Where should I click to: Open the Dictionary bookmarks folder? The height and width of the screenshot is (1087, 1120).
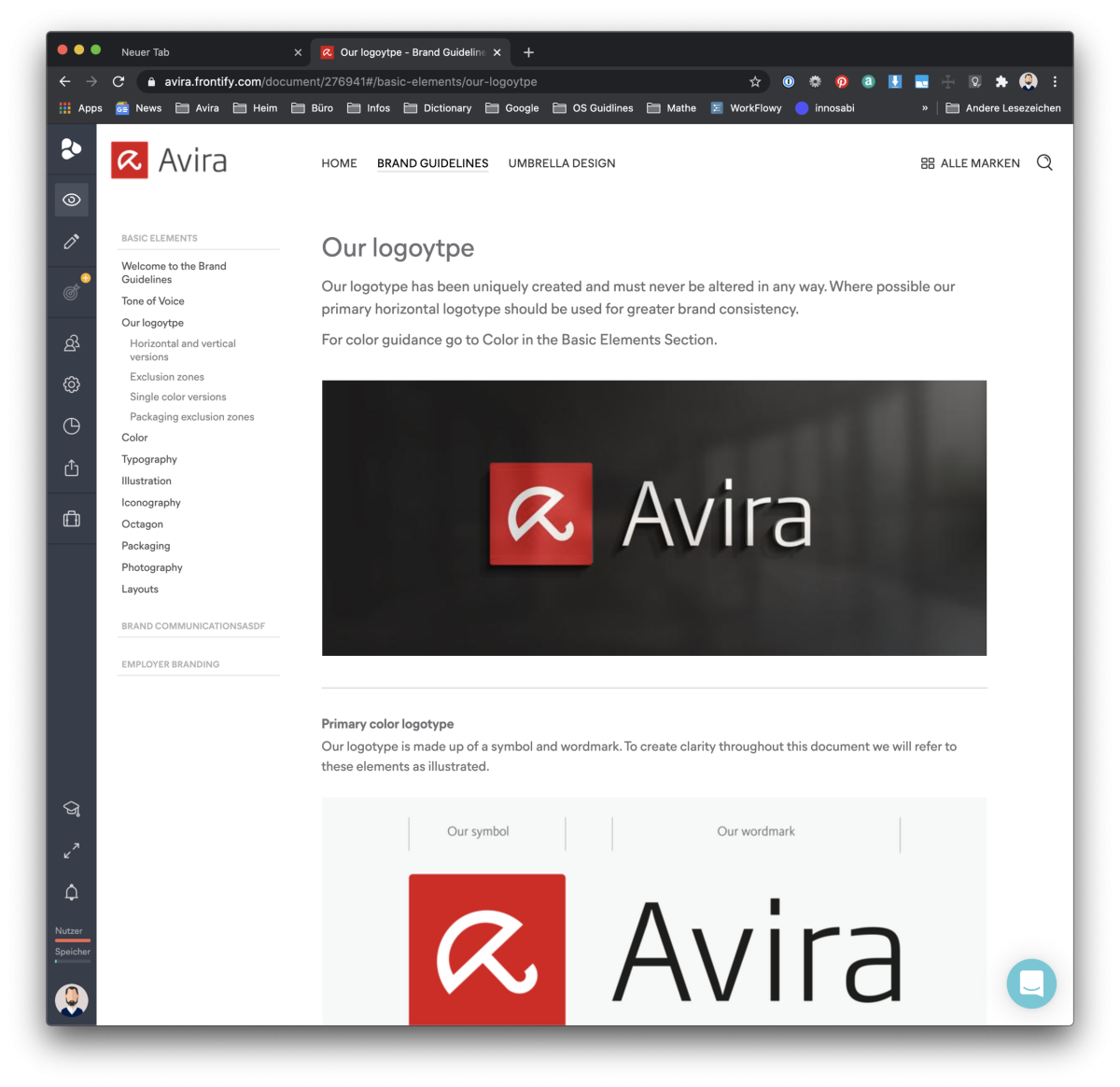(x=438, y=108)
